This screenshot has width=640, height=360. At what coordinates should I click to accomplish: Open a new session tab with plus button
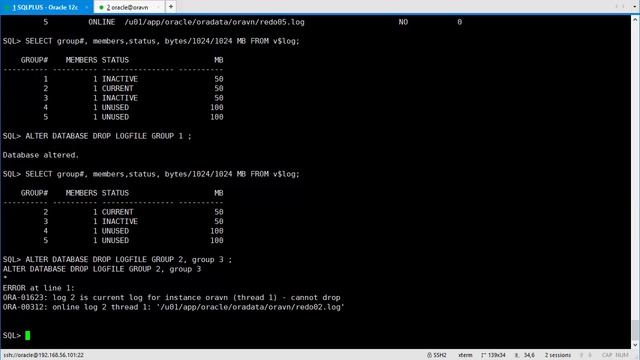[x=171, y=7]
